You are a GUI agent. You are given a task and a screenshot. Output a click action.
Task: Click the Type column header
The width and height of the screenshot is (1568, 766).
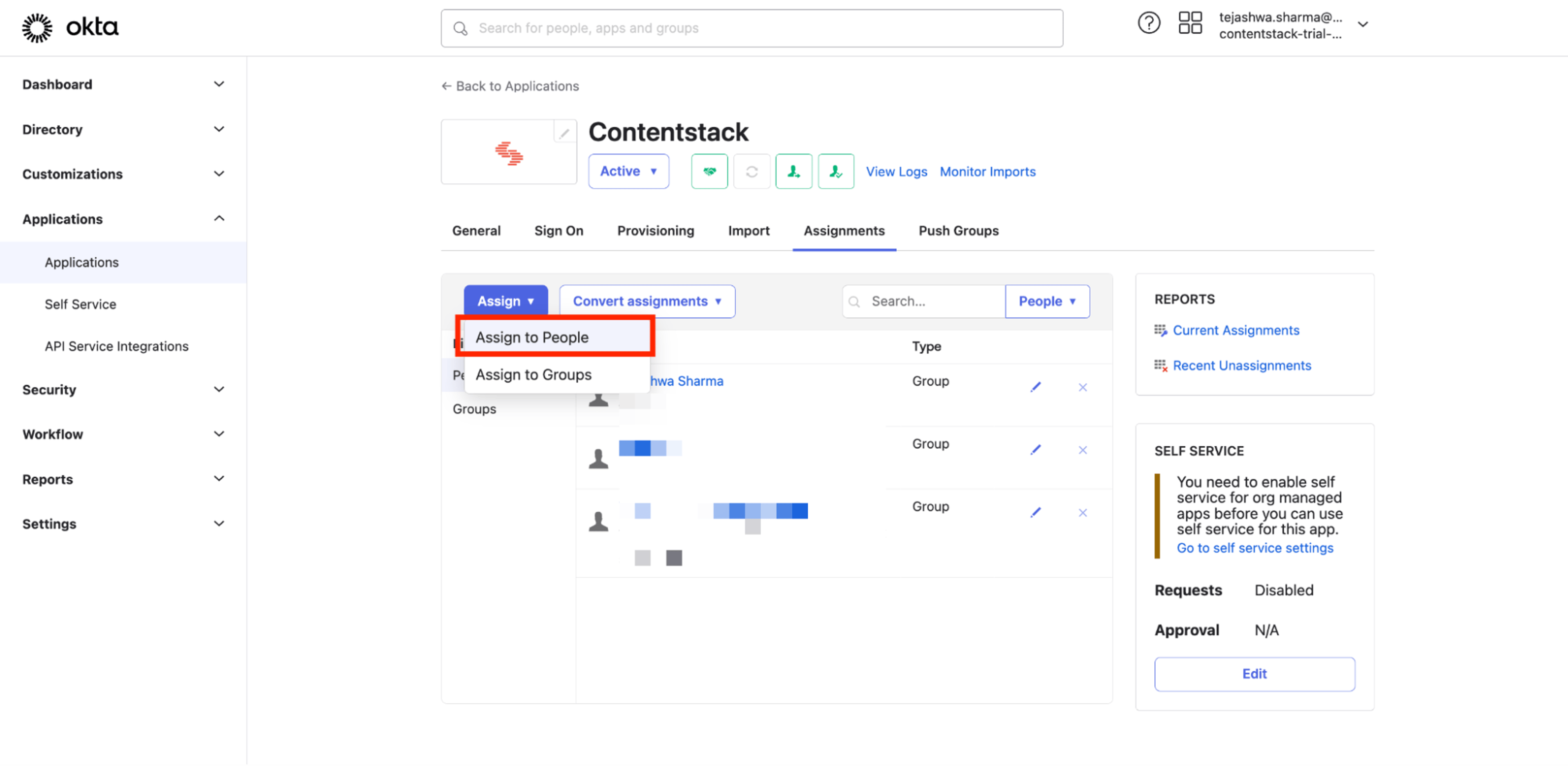tap(926, 347)
